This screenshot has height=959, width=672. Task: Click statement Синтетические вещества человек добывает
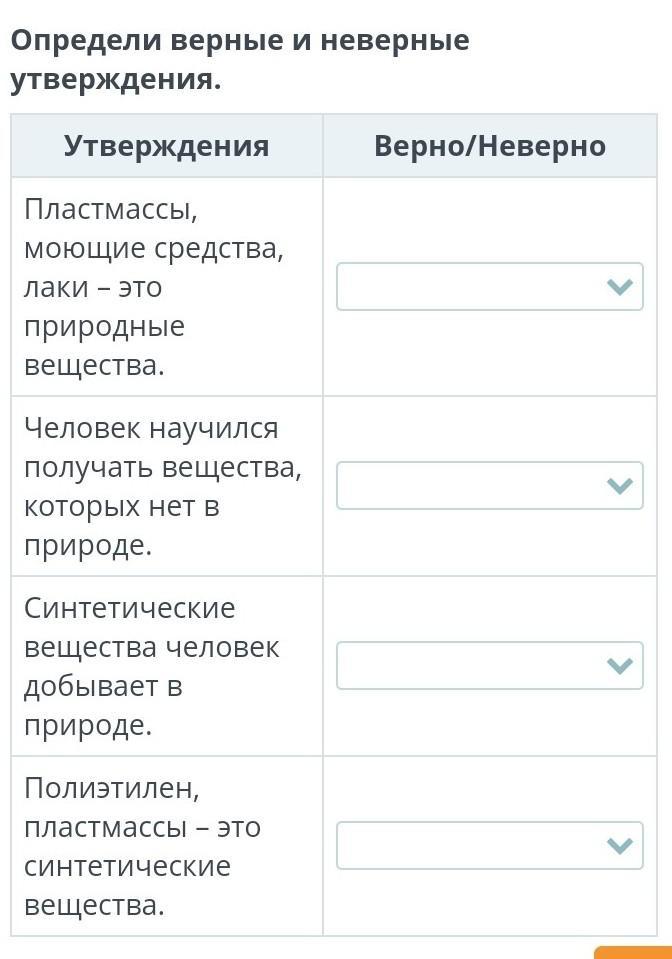[151, 666]
